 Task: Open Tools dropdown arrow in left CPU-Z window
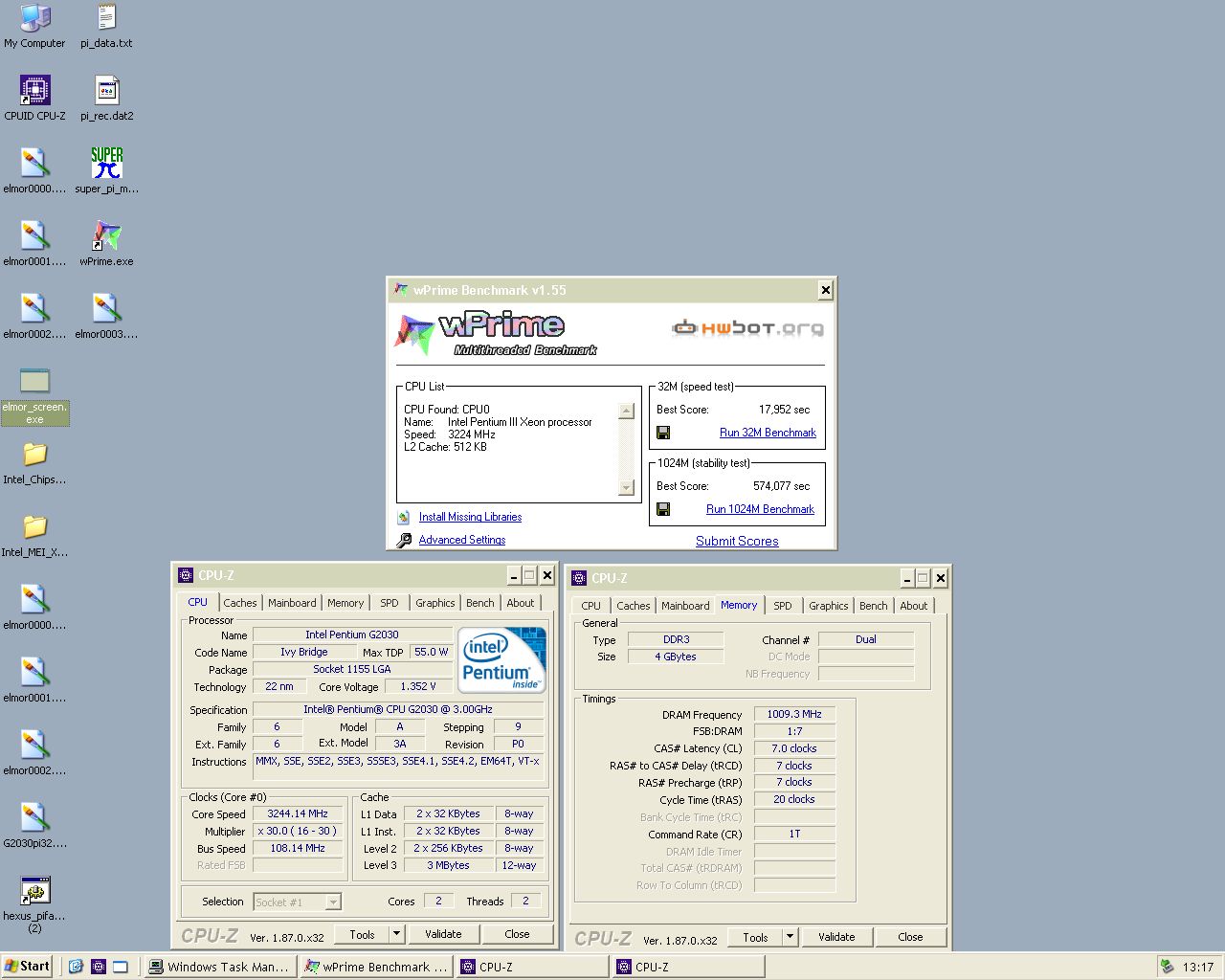click(x=397, y=934)
